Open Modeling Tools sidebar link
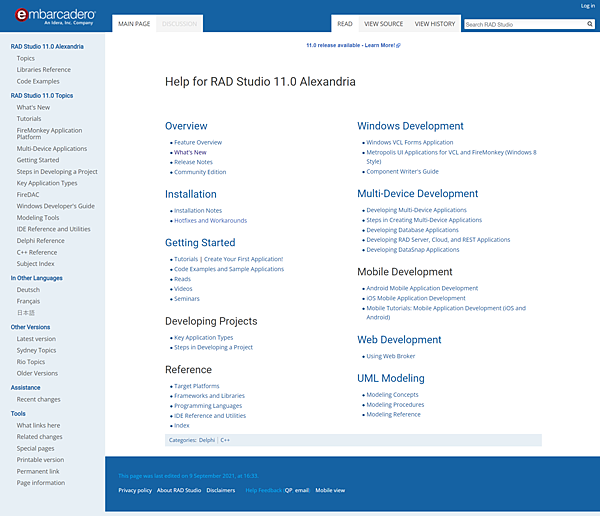Screen dimensions: 600x516 click(x=38, y=217)
